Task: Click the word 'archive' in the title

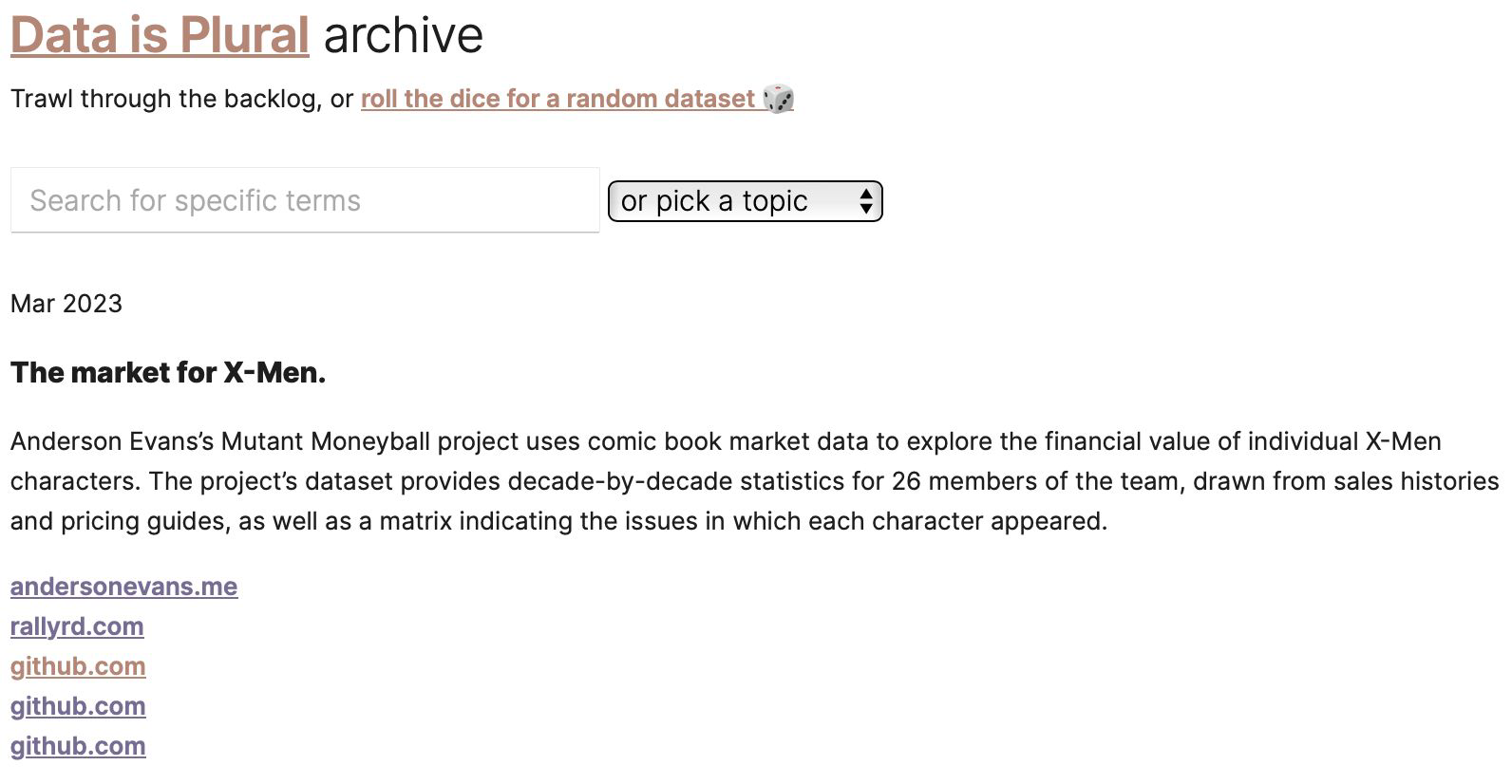Action: 403,35
